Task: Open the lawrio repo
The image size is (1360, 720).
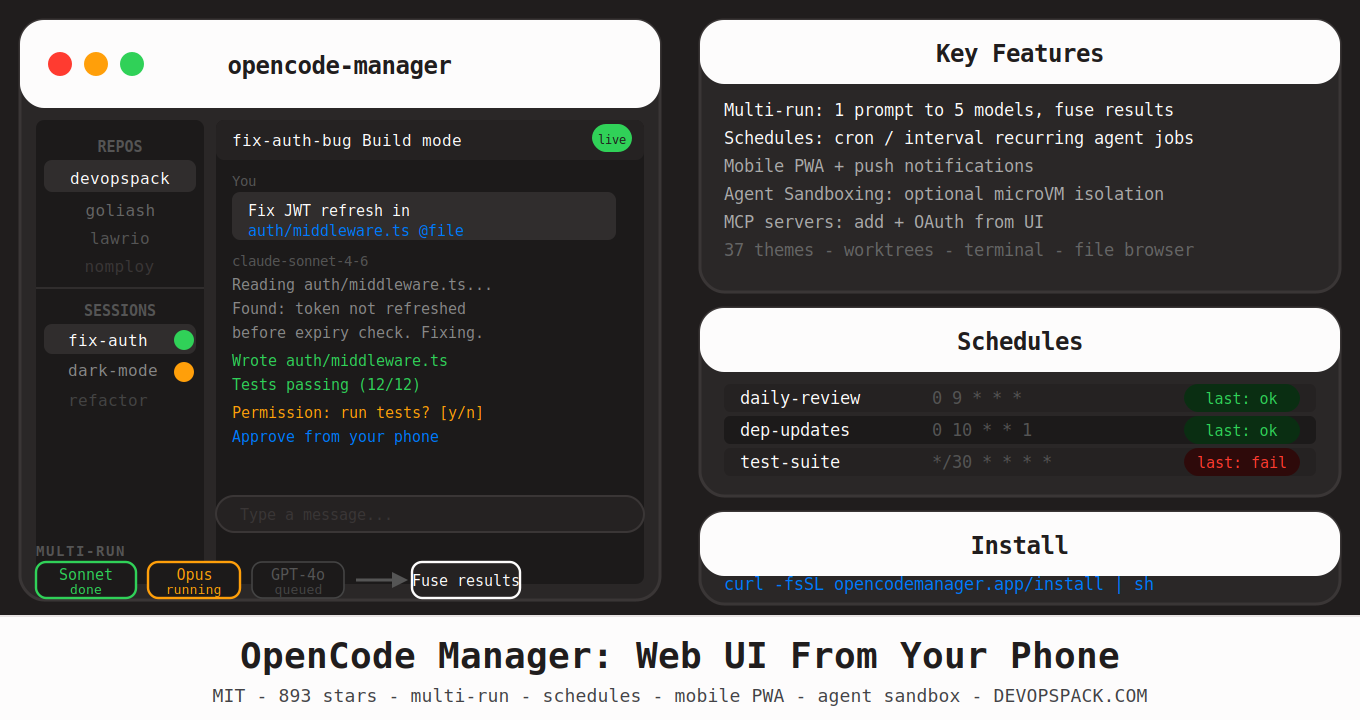Action: (120, 238)
